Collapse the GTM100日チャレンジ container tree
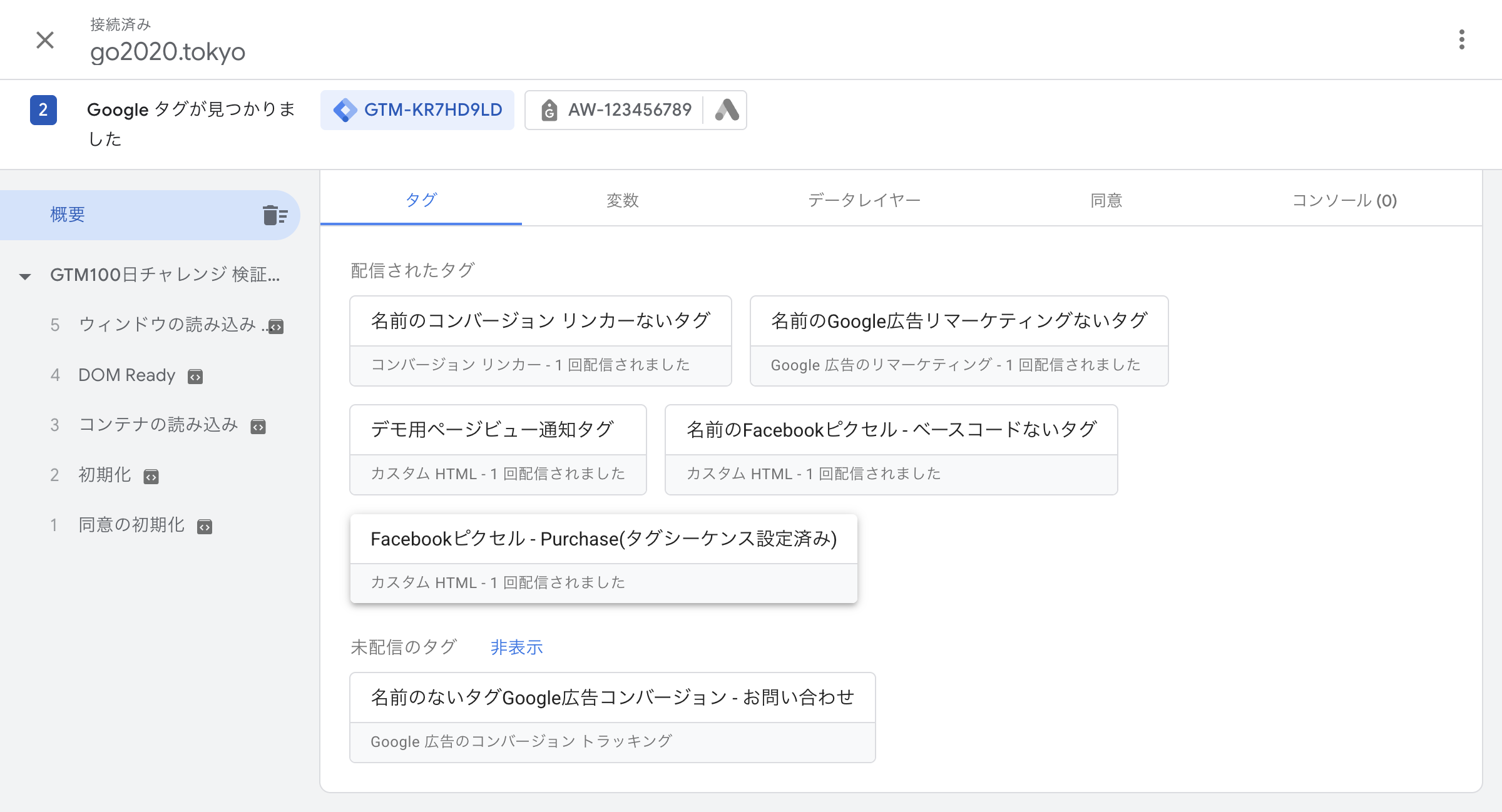 25,275
